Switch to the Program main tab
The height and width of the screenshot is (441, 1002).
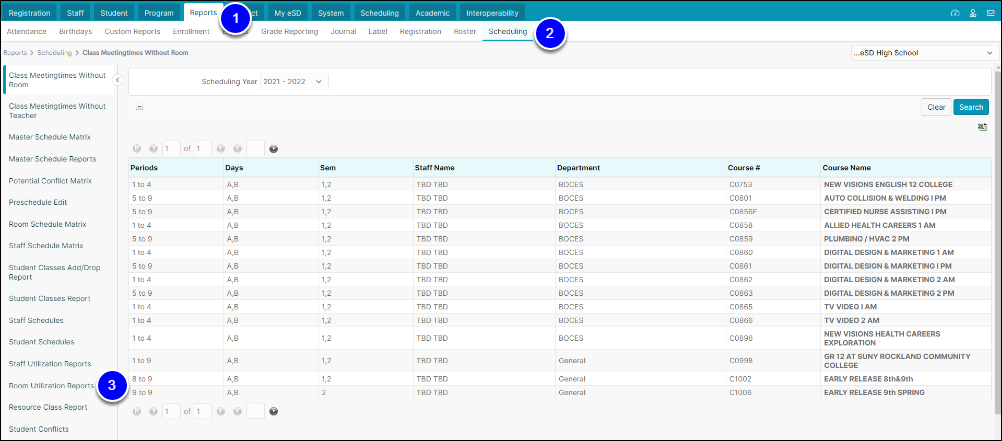tap(159, 13)
